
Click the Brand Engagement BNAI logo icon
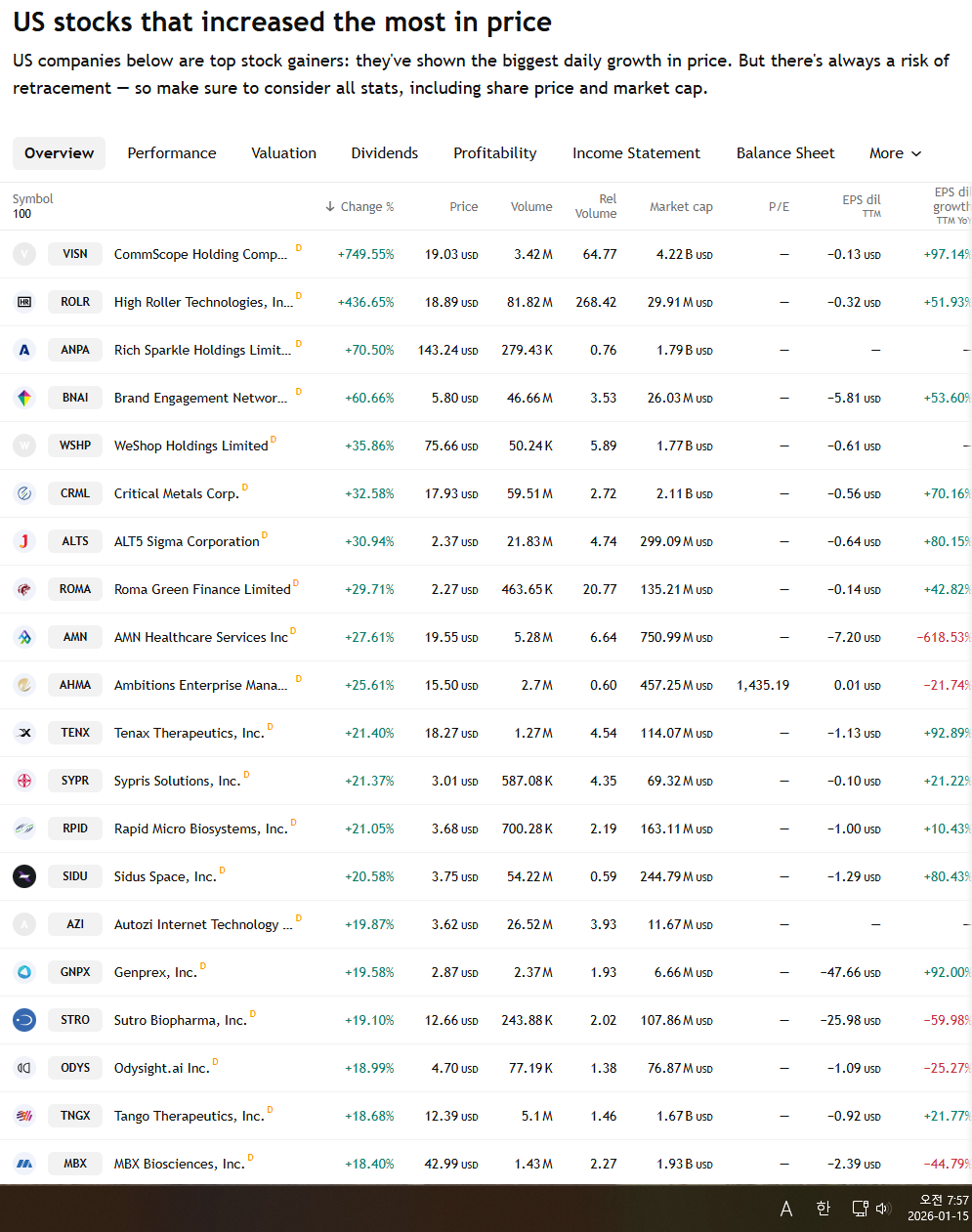(24, 398)
